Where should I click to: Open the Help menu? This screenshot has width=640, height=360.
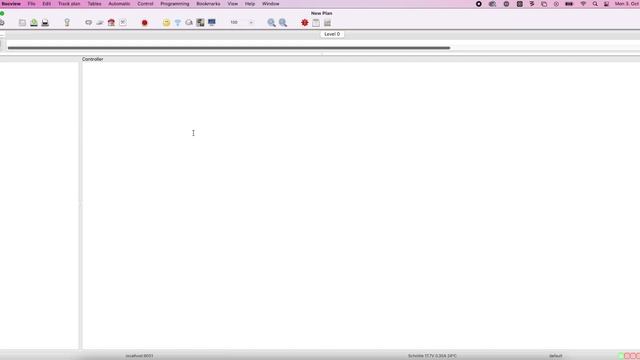[x=250, y=4]
